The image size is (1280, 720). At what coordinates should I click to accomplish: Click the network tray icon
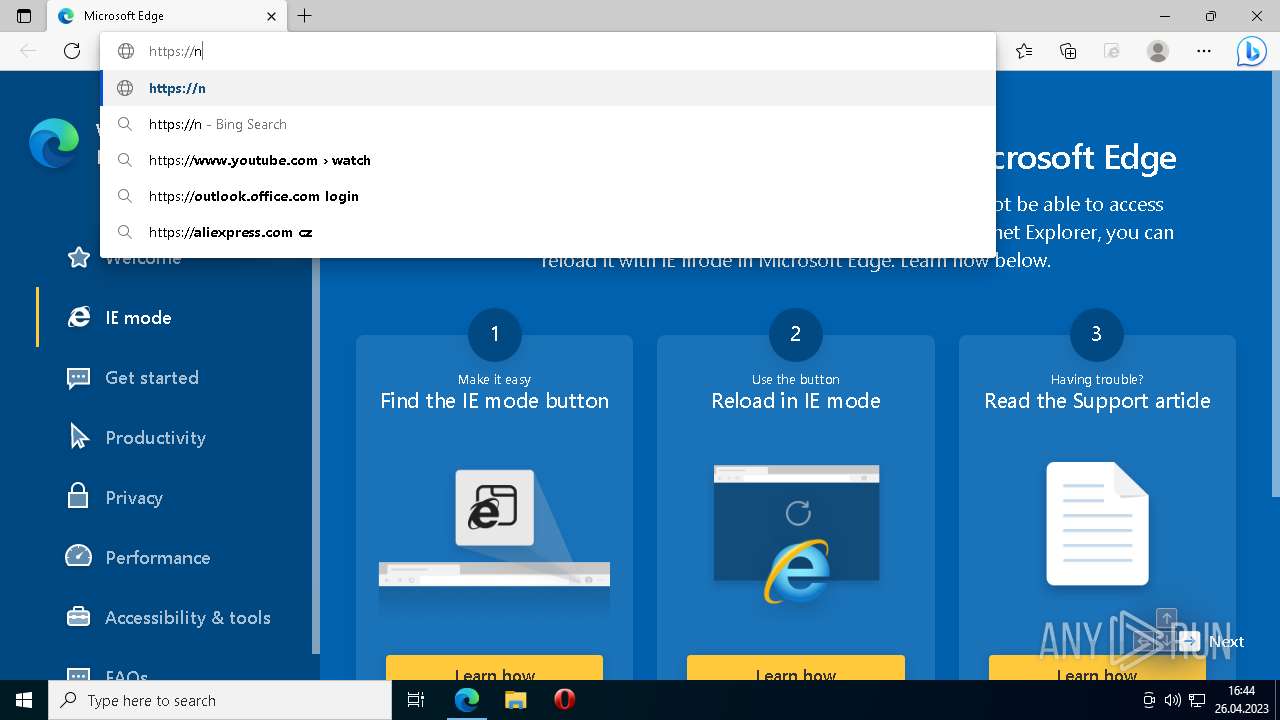(1196, 700)
